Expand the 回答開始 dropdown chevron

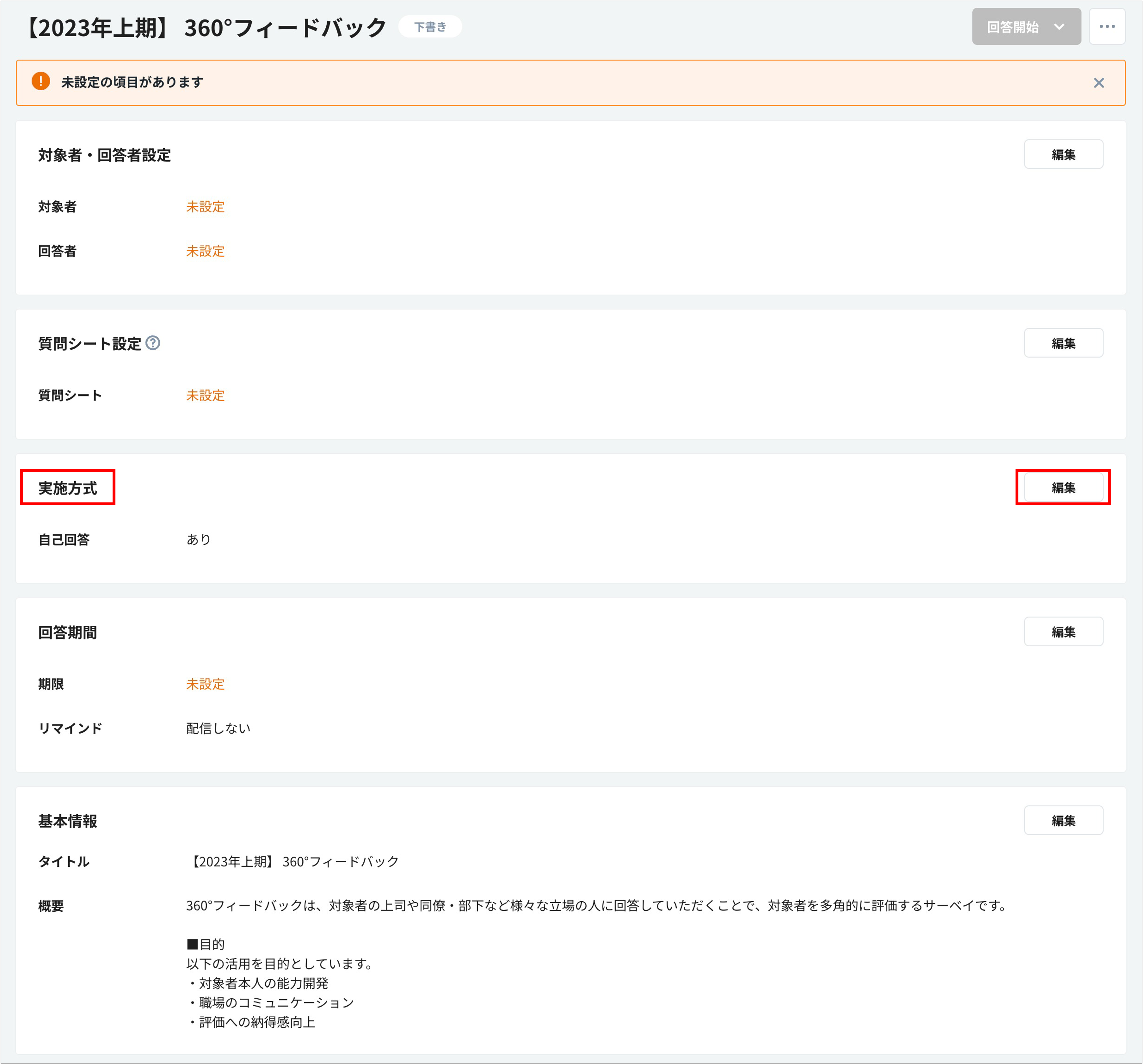[1059, 27]
